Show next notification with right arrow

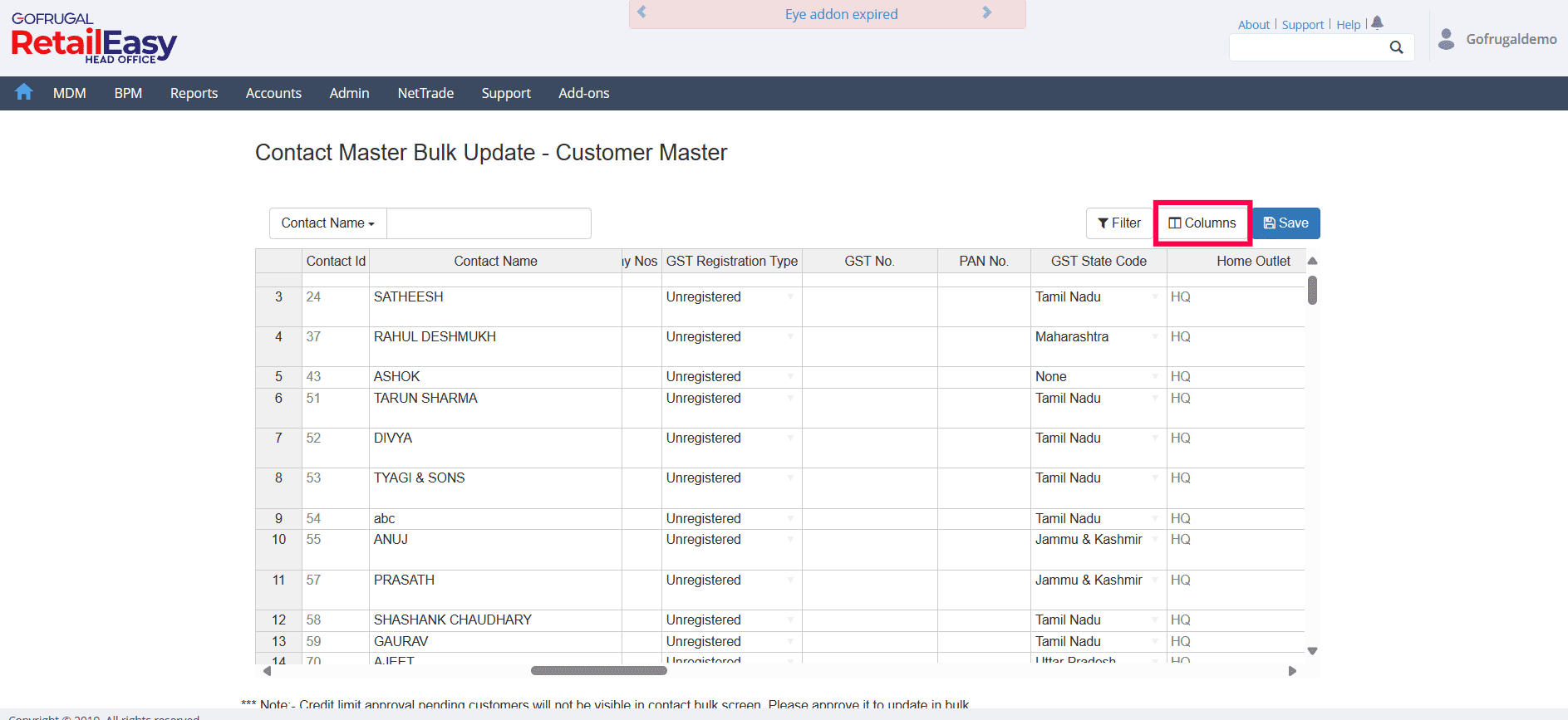pyautogui.click(x=986, y=12)
